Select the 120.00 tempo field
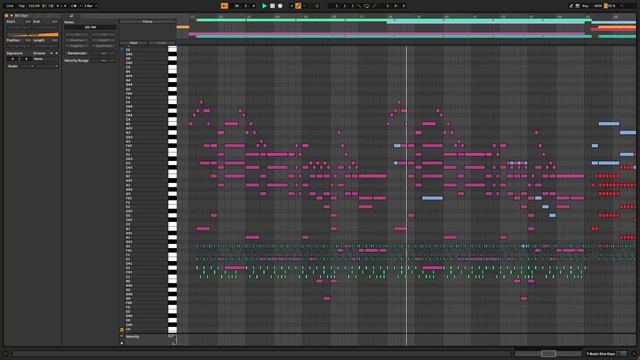The width and height of the screenshot is (640, 360). 34,6
